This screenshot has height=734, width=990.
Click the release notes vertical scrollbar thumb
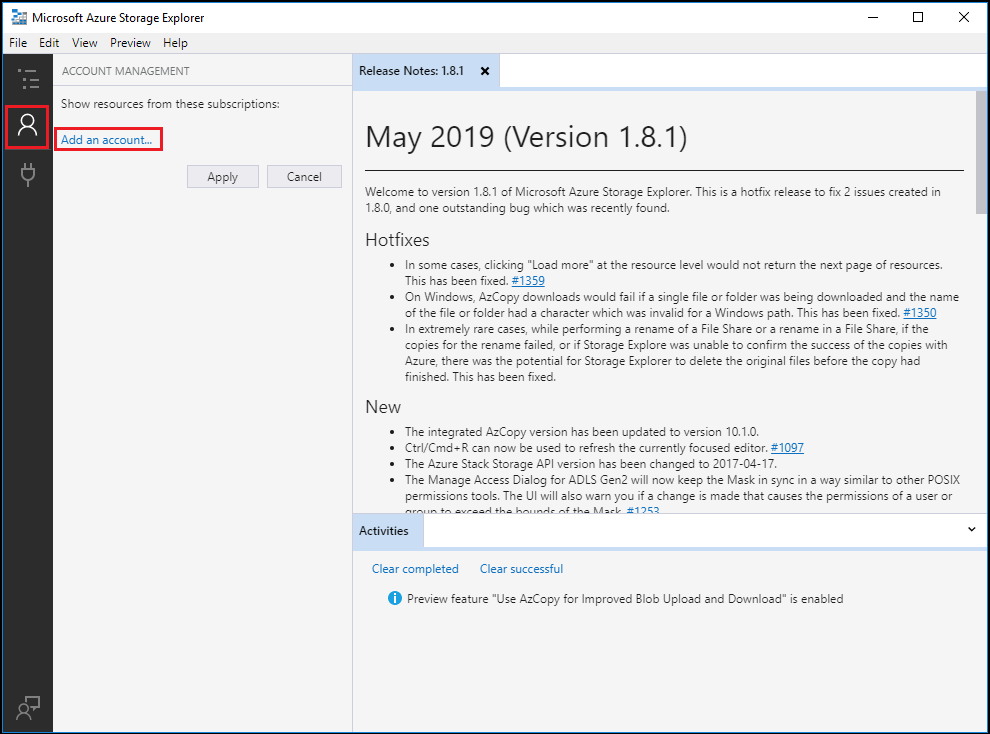click(981, 153)
